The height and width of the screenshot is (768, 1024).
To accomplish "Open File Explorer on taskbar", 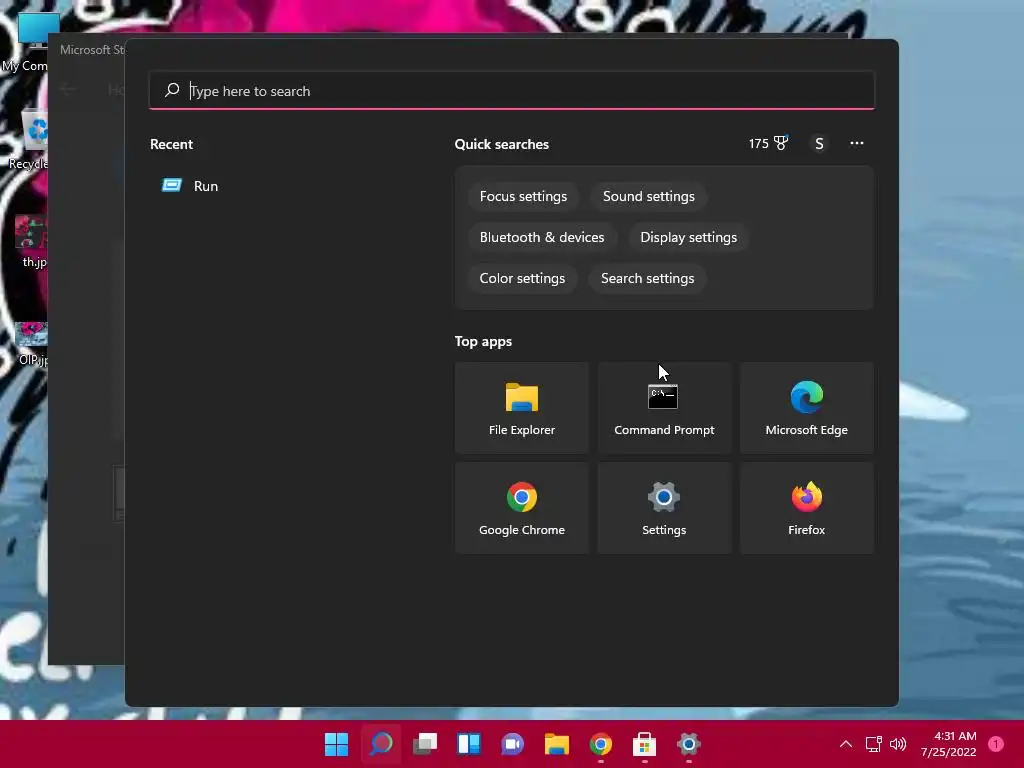I will (556, 744).
